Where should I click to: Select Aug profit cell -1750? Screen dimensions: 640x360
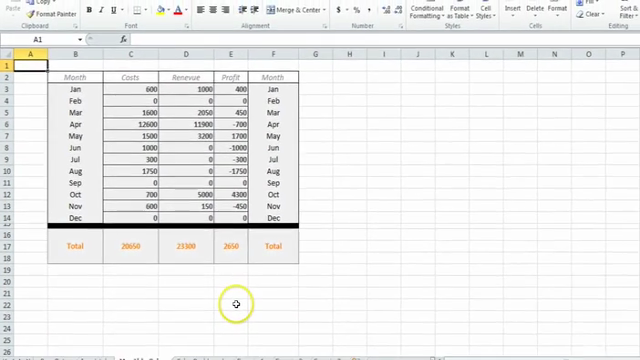[x=231, y=171]
